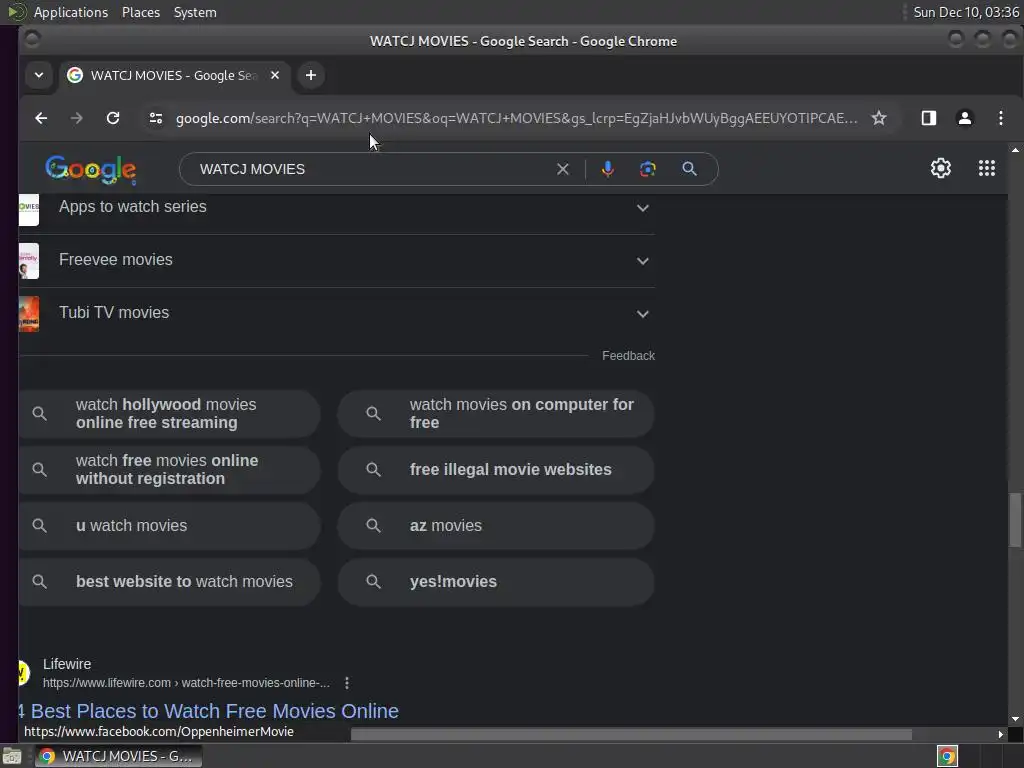Image resolution: width=1024 pixels, height=768 pixels.
Task: Focus the Chrome address bar
Action: 516,118
